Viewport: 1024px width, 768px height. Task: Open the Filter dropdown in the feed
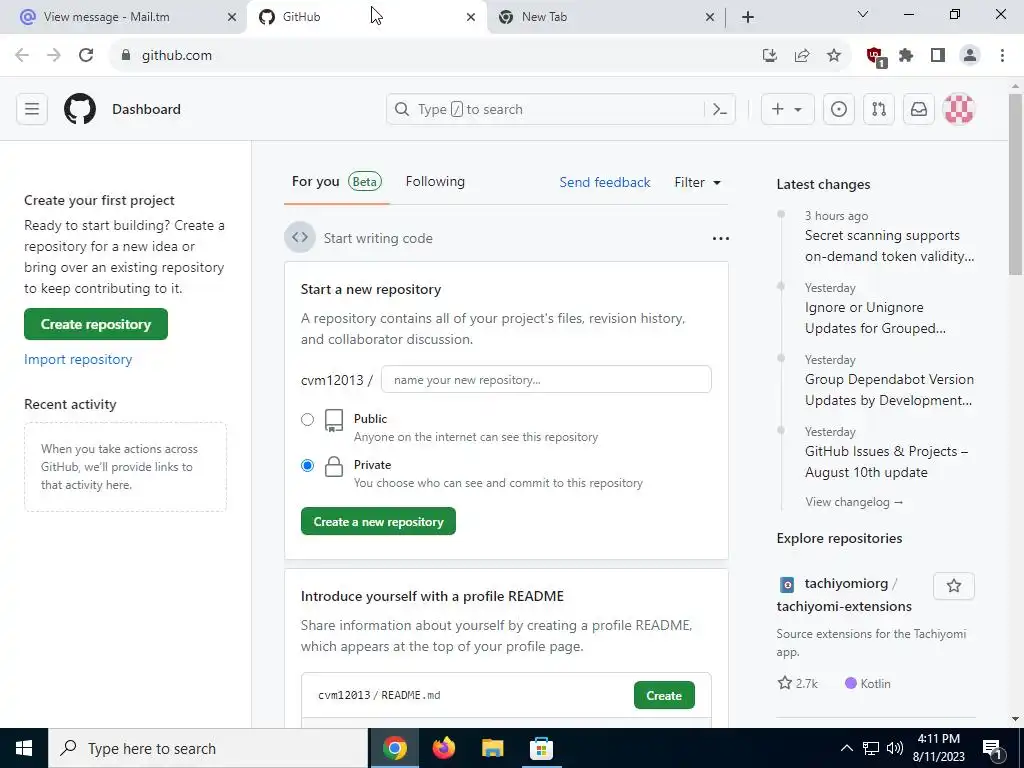tap(697, 182)
